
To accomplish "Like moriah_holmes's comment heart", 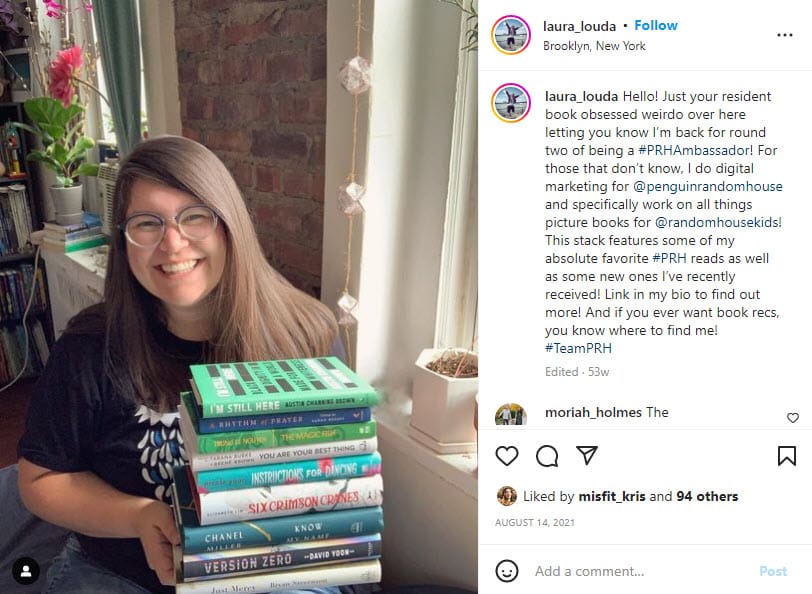I will (792, 417).
